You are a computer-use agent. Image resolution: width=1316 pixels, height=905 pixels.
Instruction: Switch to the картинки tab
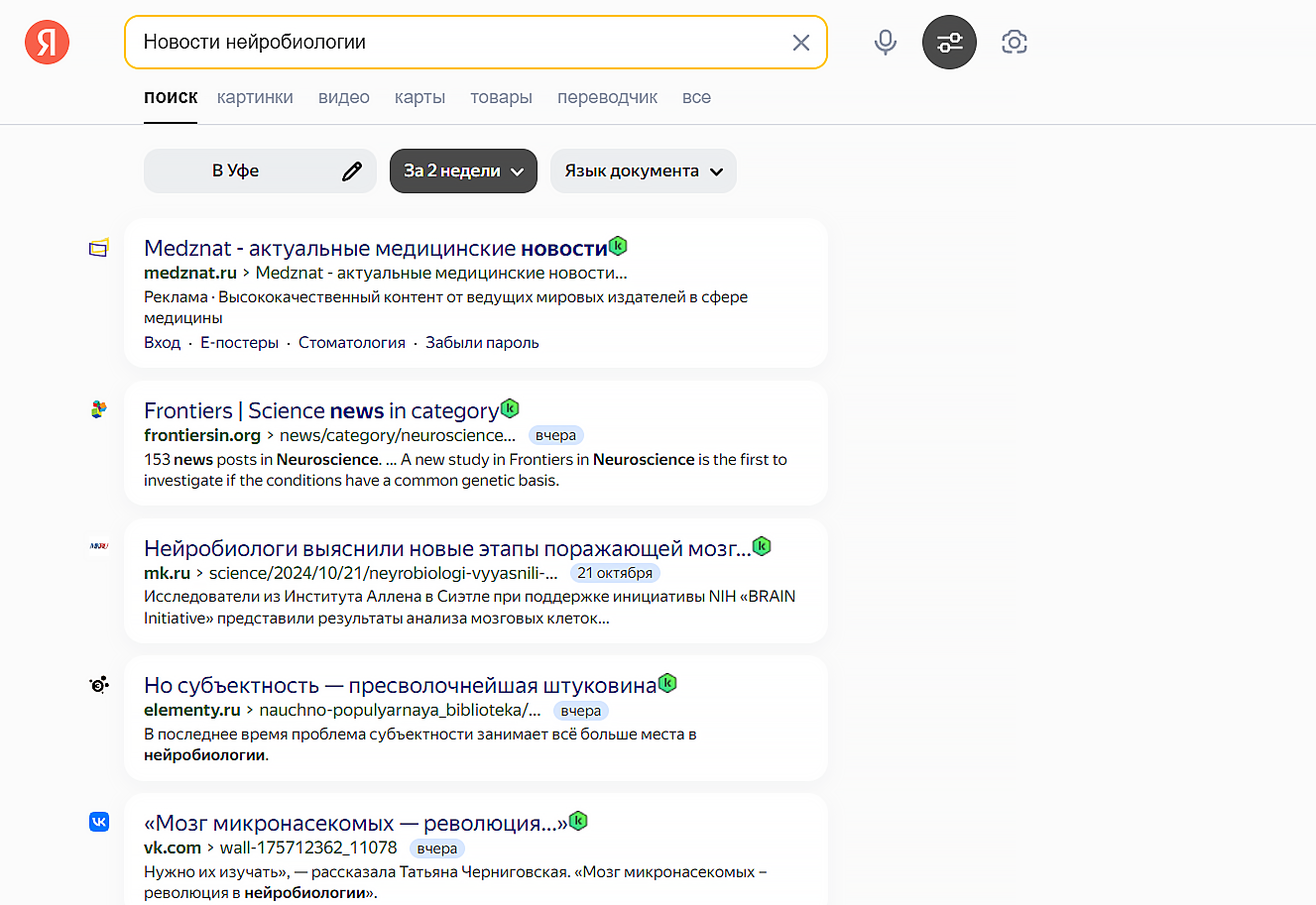255,97
